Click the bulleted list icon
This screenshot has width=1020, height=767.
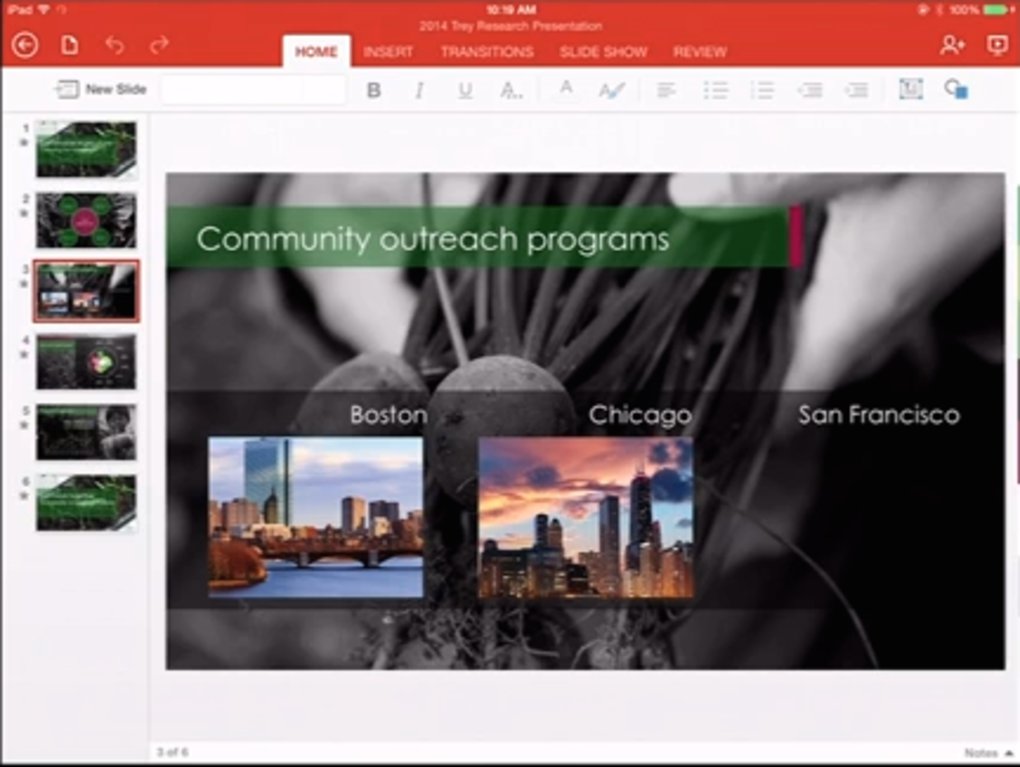click(715, 90)
